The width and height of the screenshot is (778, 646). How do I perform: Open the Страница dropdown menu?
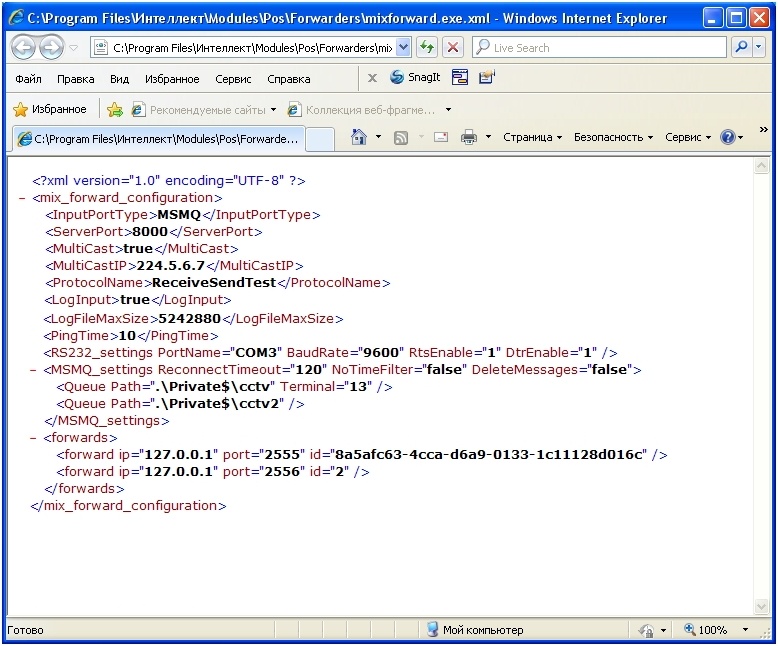point(532,138)
